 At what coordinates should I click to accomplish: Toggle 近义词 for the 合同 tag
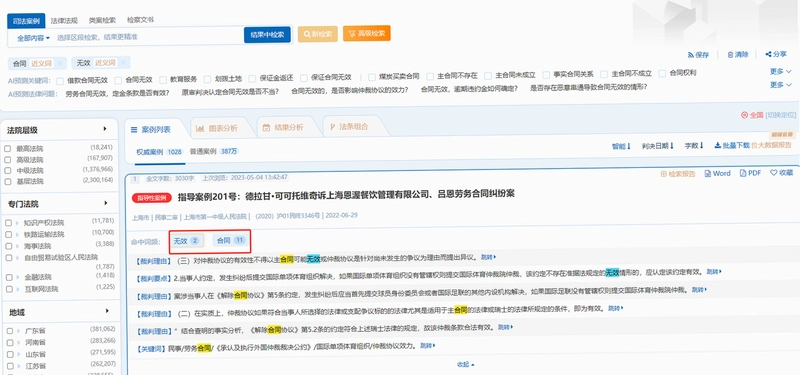41,63
